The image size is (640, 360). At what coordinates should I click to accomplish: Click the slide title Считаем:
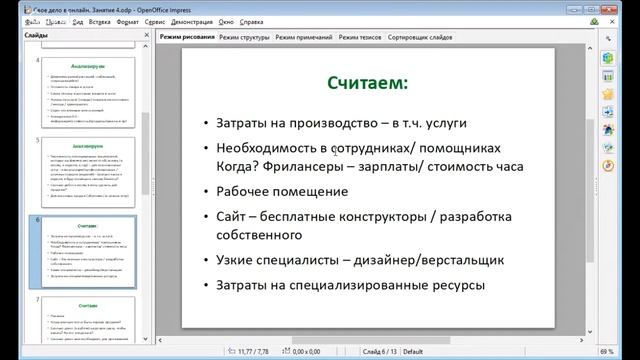[368, 83]
